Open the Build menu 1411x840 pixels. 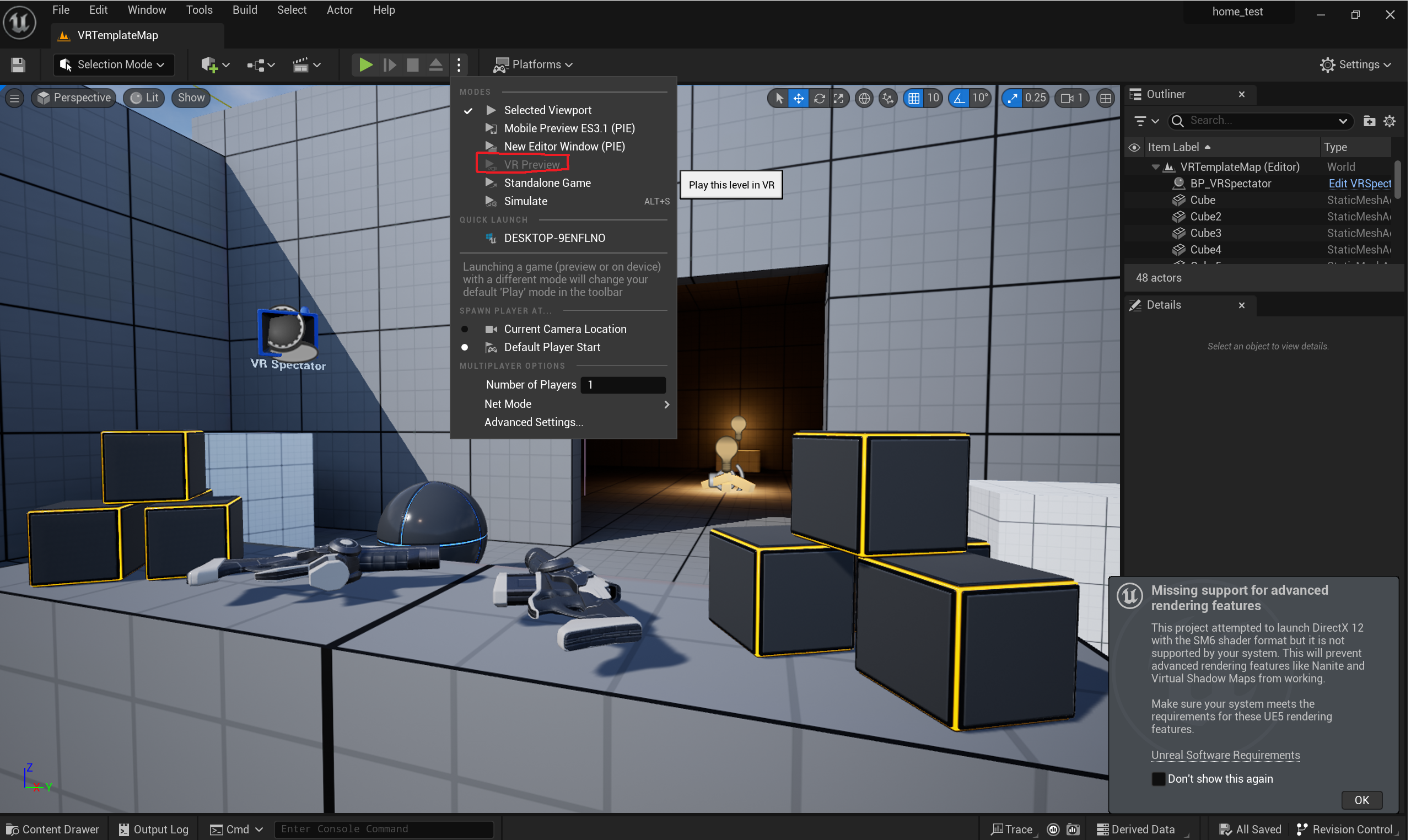click(245, 9)
